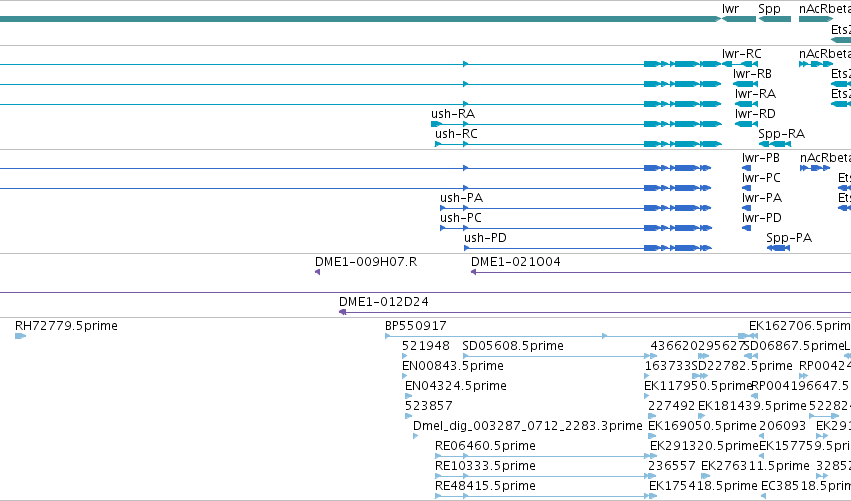Image resolution: width=851 pixels, height=501 pixels.
Task: Click the EN04324.5prime EST label
Action: click(455, 386)
